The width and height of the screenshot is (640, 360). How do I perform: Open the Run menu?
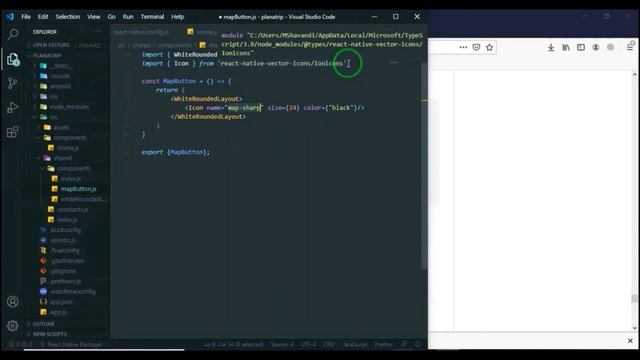click(x=128, y=17)
